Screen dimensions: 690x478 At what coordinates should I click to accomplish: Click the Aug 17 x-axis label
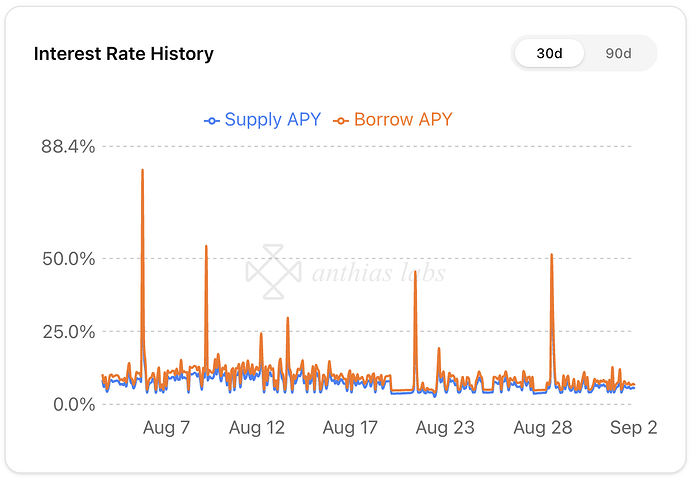(350, 428)
